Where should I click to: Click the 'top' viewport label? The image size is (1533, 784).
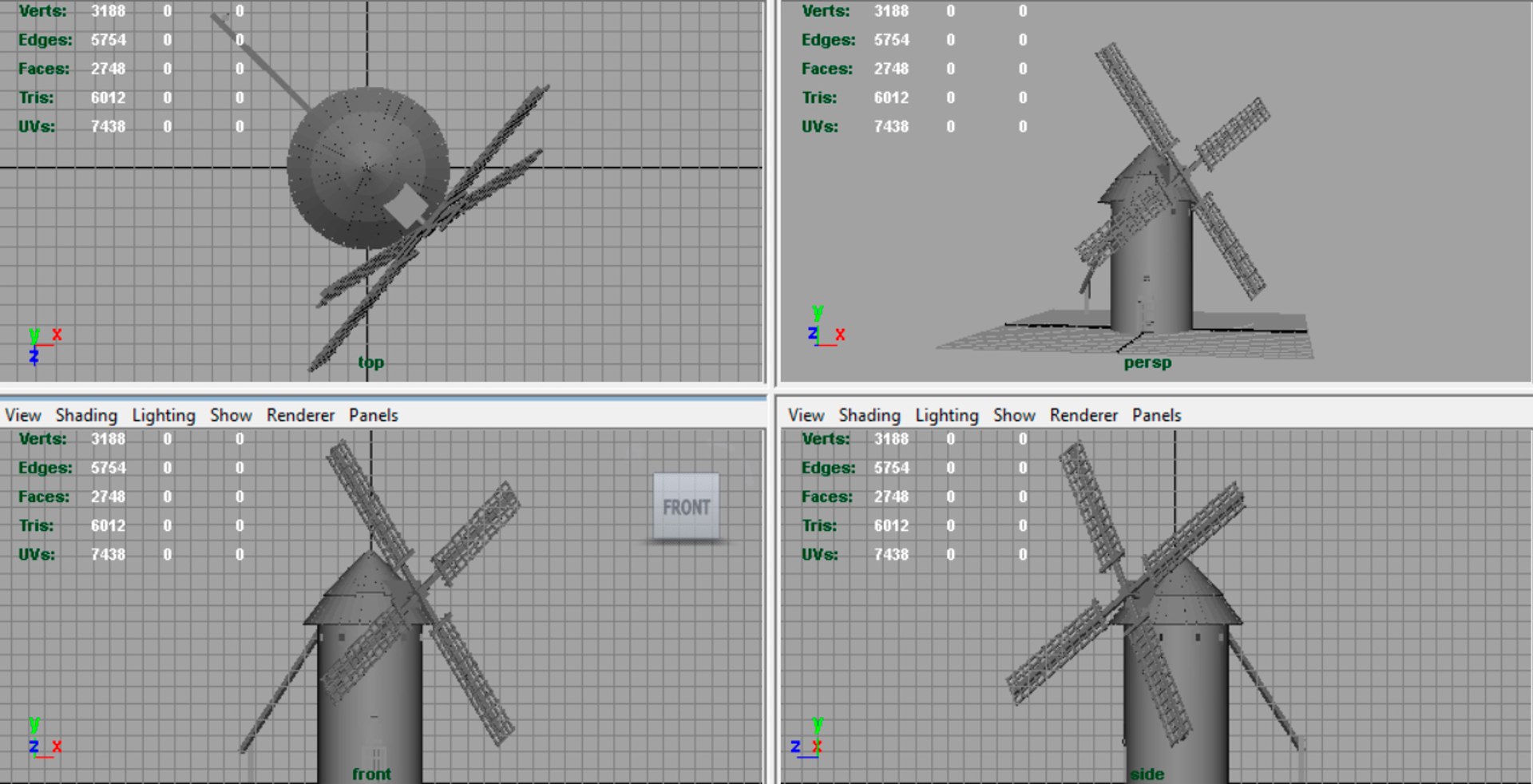370,362
